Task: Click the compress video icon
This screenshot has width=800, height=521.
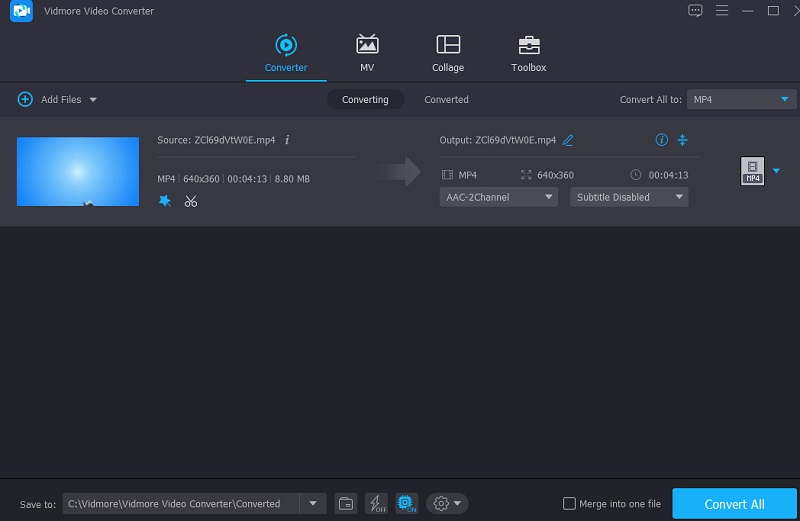Action: click(682, 139)
